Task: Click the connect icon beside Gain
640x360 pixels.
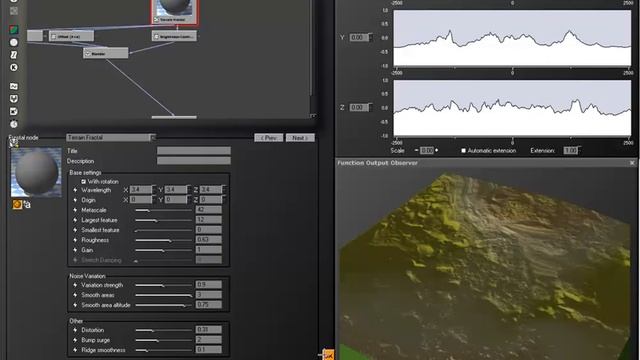Action: pyautogui.click(x=75, y=250)
